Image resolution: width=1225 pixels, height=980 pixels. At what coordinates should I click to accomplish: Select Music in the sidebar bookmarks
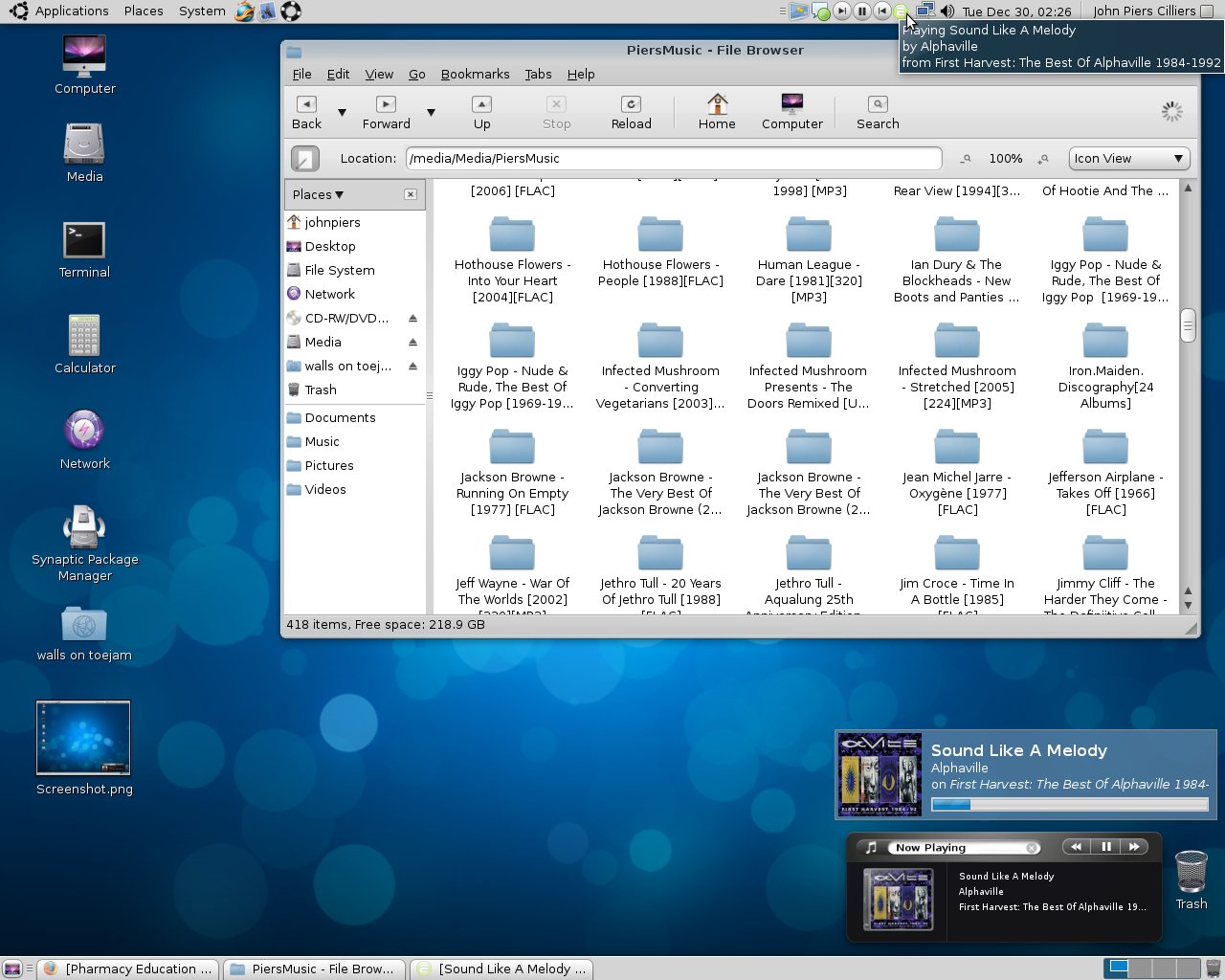pos(322,441)
